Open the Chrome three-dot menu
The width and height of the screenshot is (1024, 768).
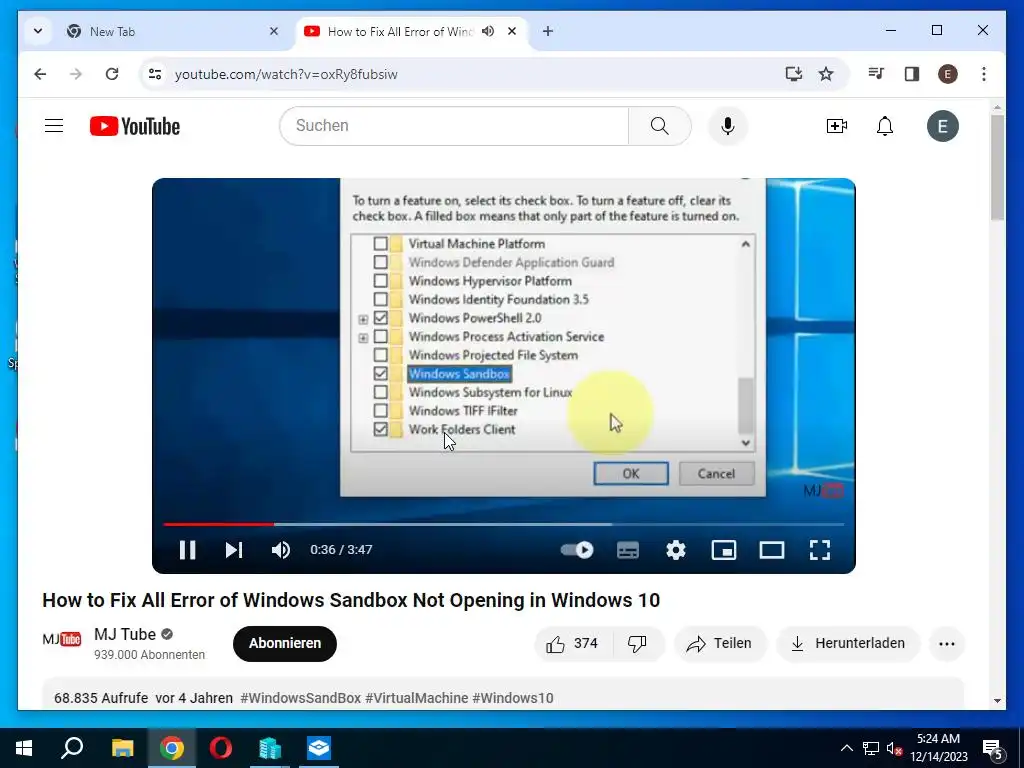(x=984, y=74)
